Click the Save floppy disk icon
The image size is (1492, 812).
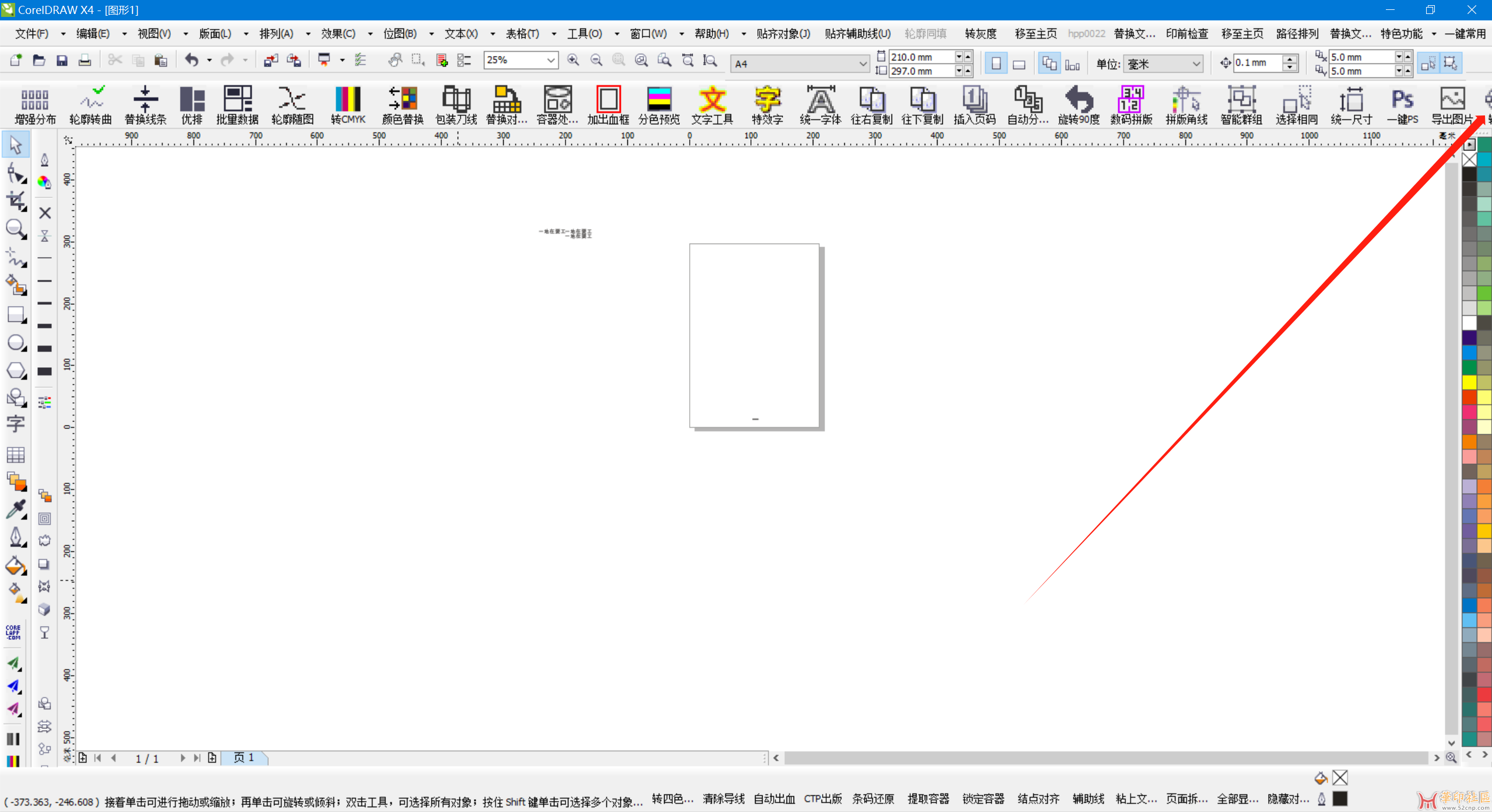(62, 60)
